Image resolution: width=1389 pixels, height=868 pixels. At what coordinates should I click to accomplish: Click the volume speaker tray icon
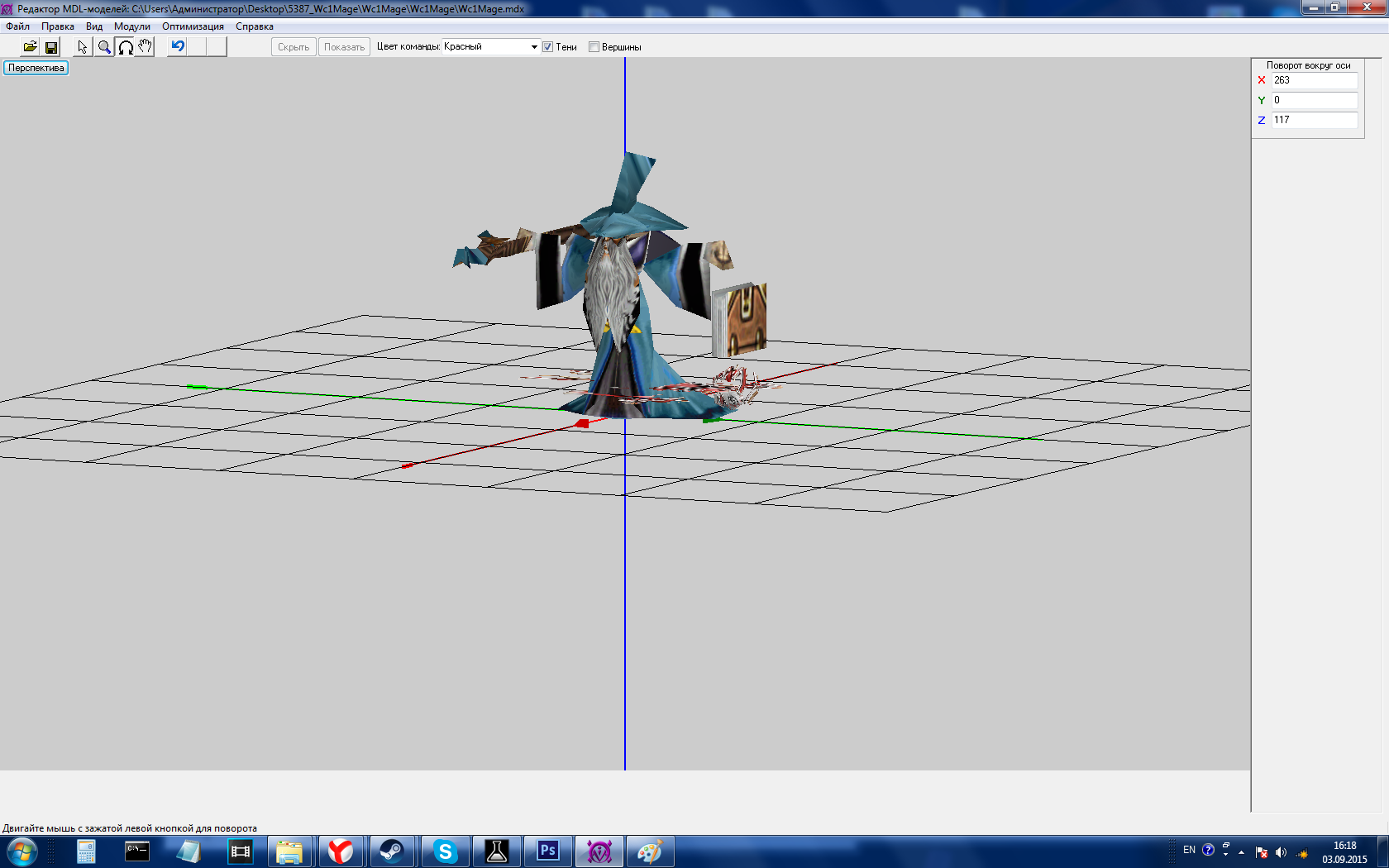tap(1281, 852)
